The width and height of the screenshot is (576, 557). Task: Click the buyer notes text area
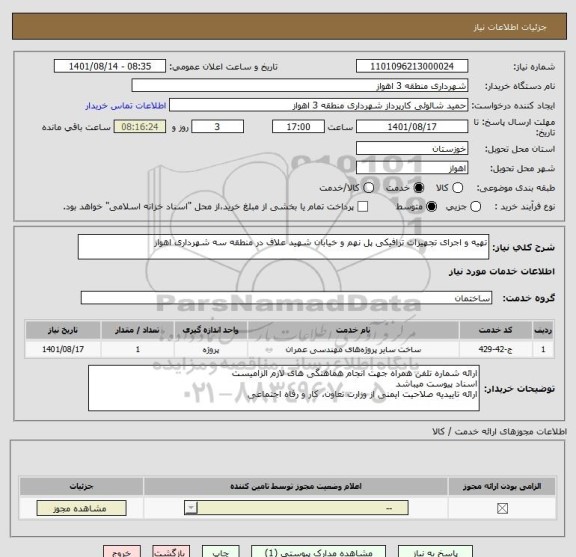[x=284, y=388]
